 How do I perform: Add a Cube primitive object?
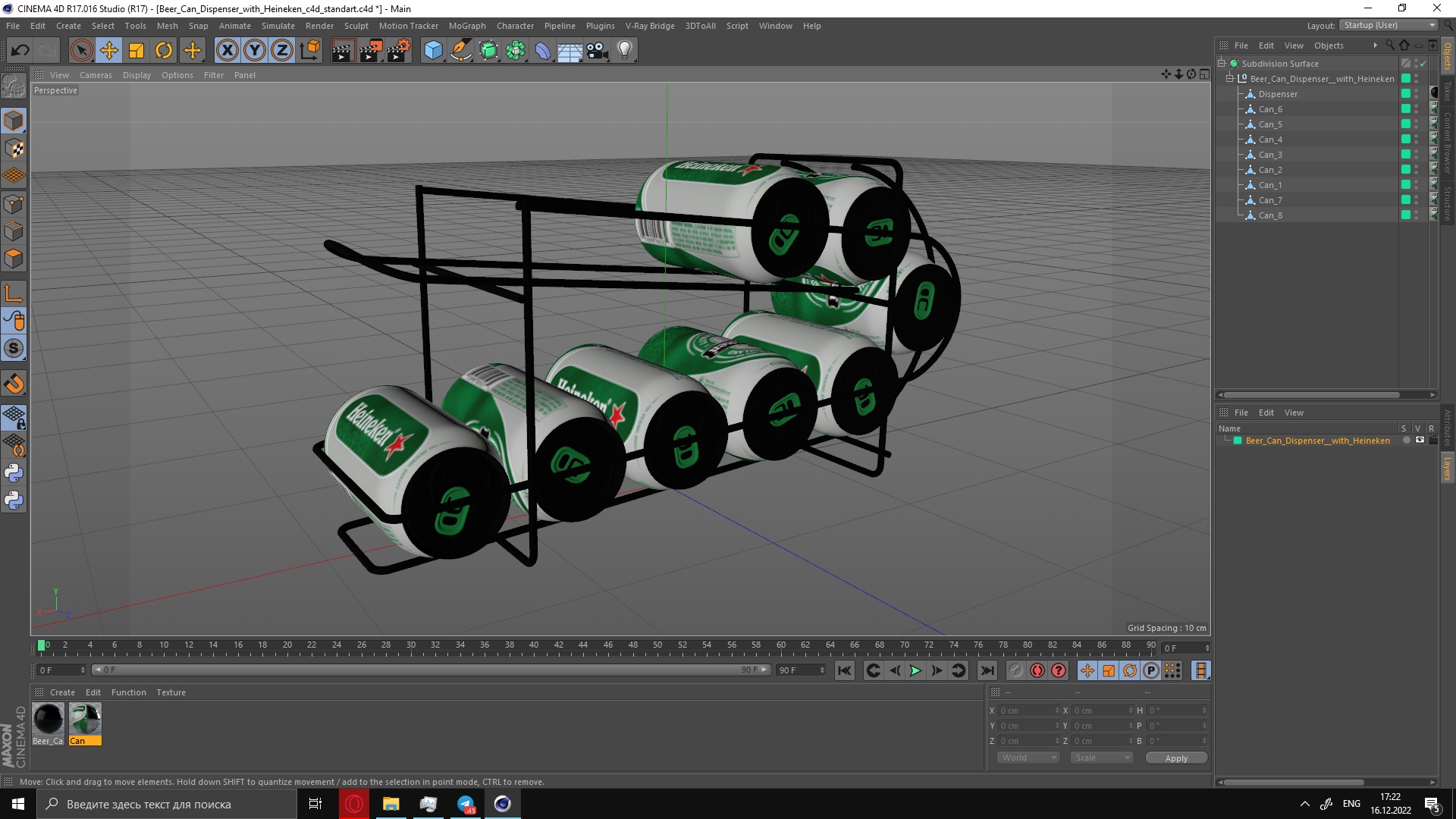pos(433,51)
